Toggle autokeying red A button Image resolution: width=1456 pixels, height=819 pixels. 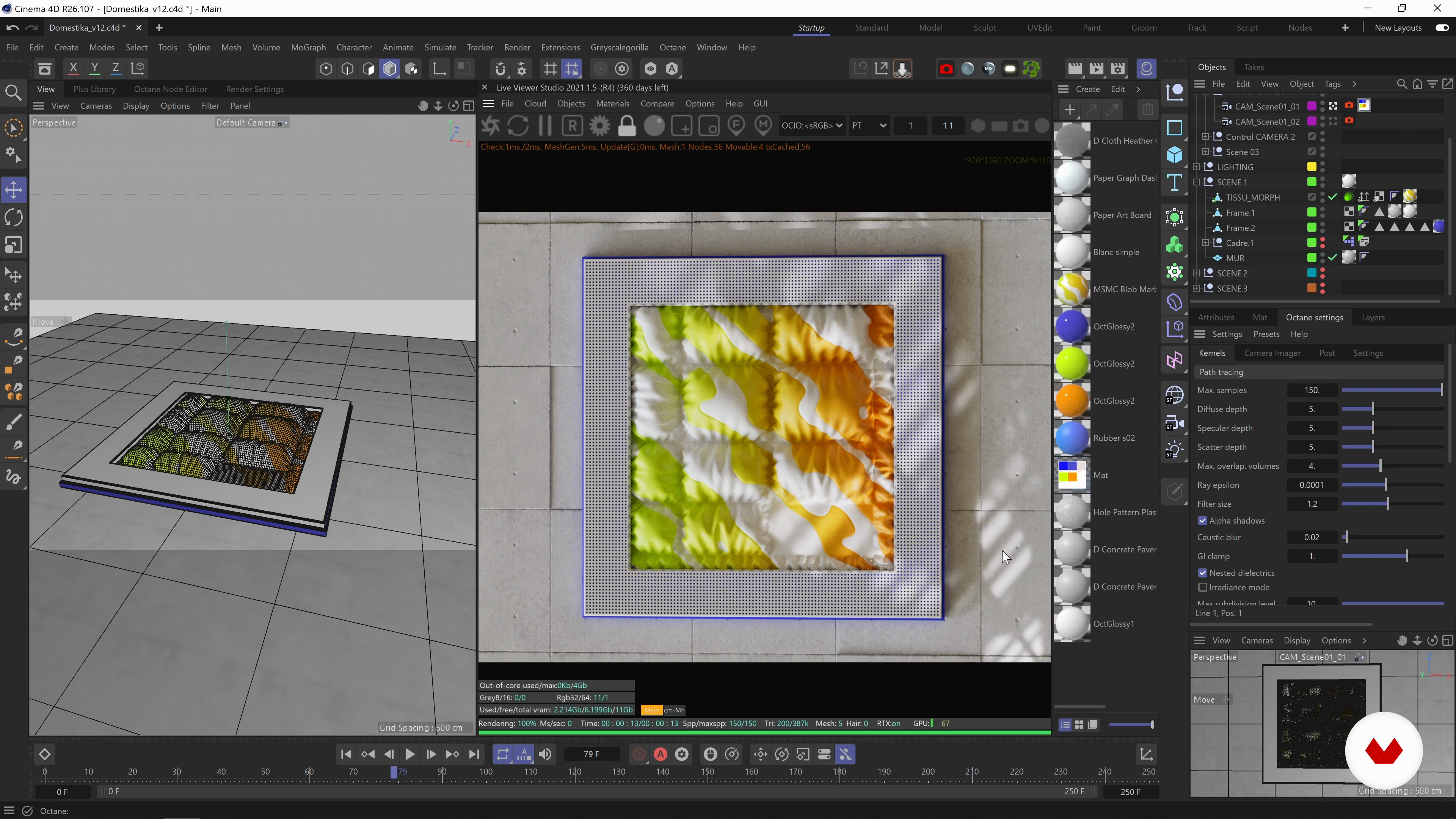pos(660,754)
